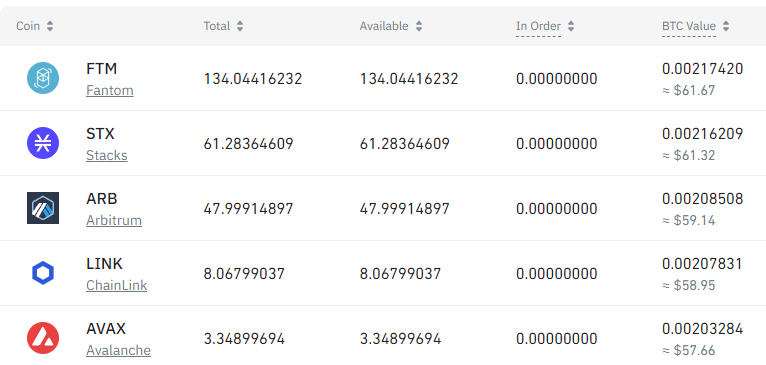Click FTM in-order amount 0.00000000
766x365 pixels.
(x=557, y=79)
